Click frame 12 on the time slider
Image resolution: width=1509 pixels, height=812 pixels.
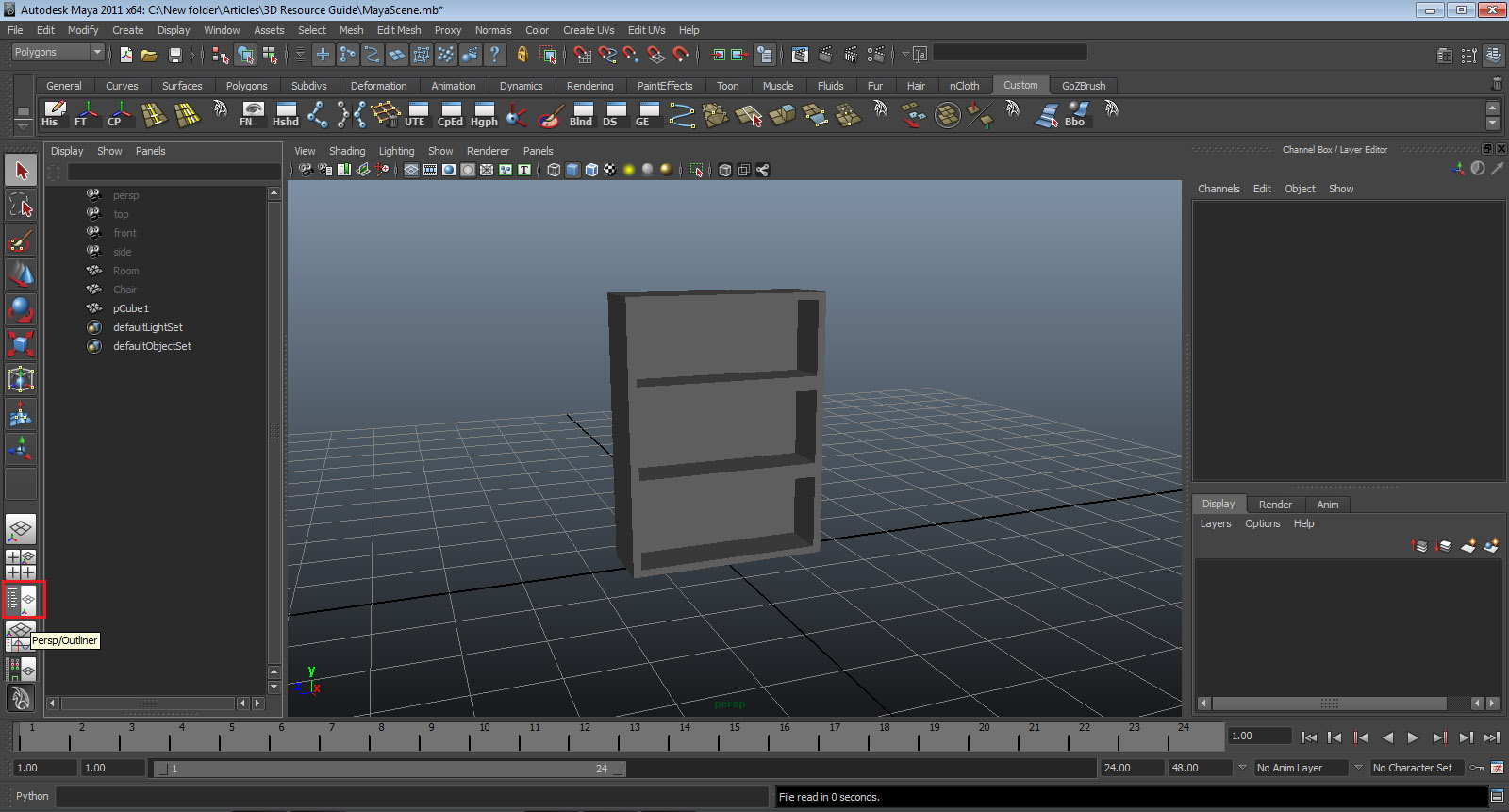click(x=585, y=737)
